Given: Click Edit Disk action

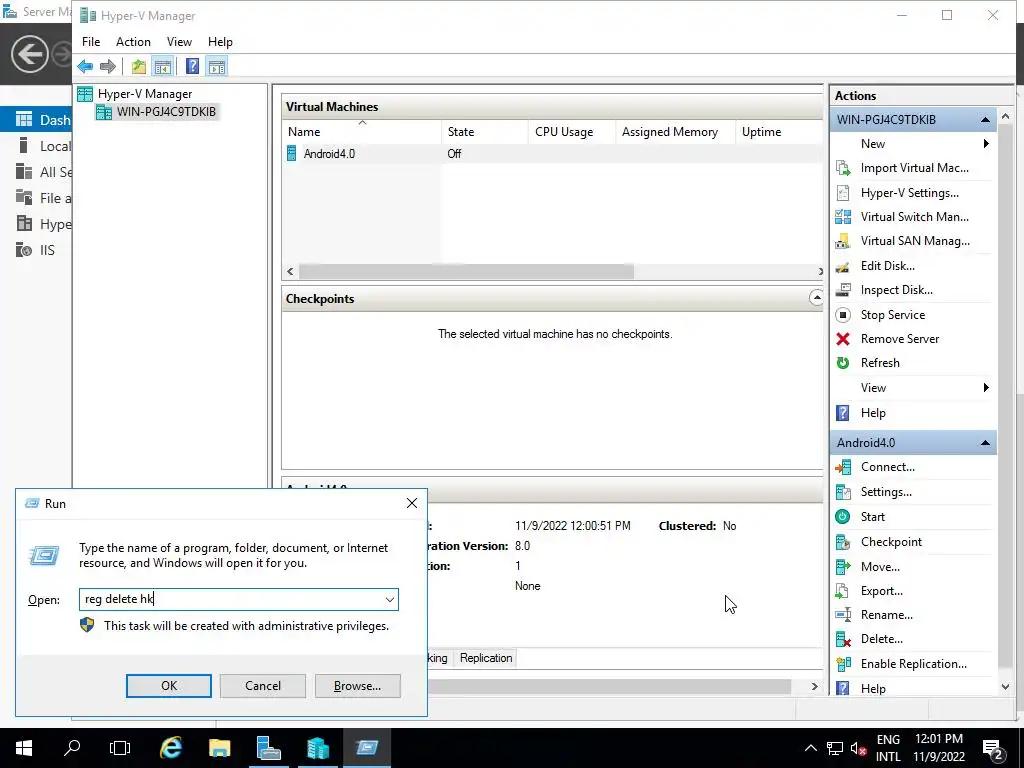Looking at the screenshot, I should coord(888,266).
